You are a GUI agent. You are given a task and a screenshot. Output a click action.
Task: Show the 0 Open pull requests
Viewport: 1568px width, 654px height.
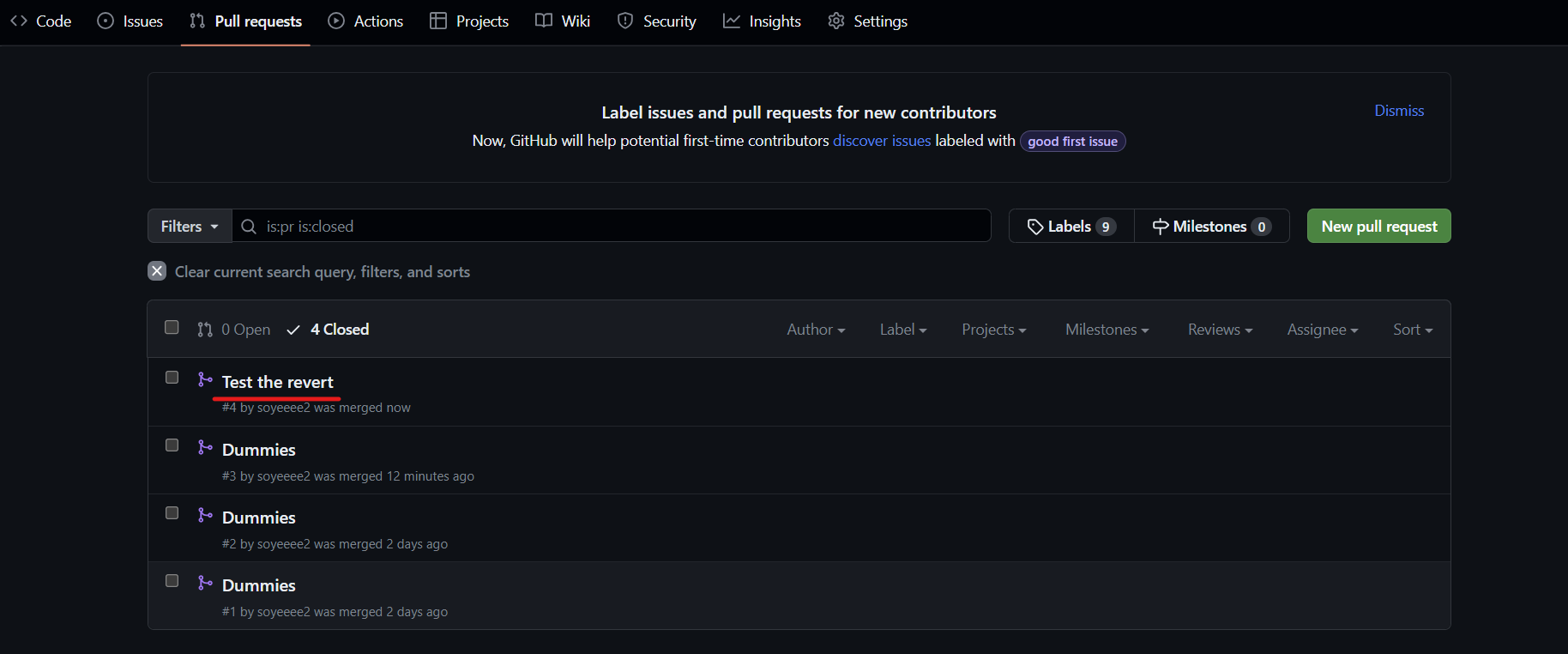[234, 330]
